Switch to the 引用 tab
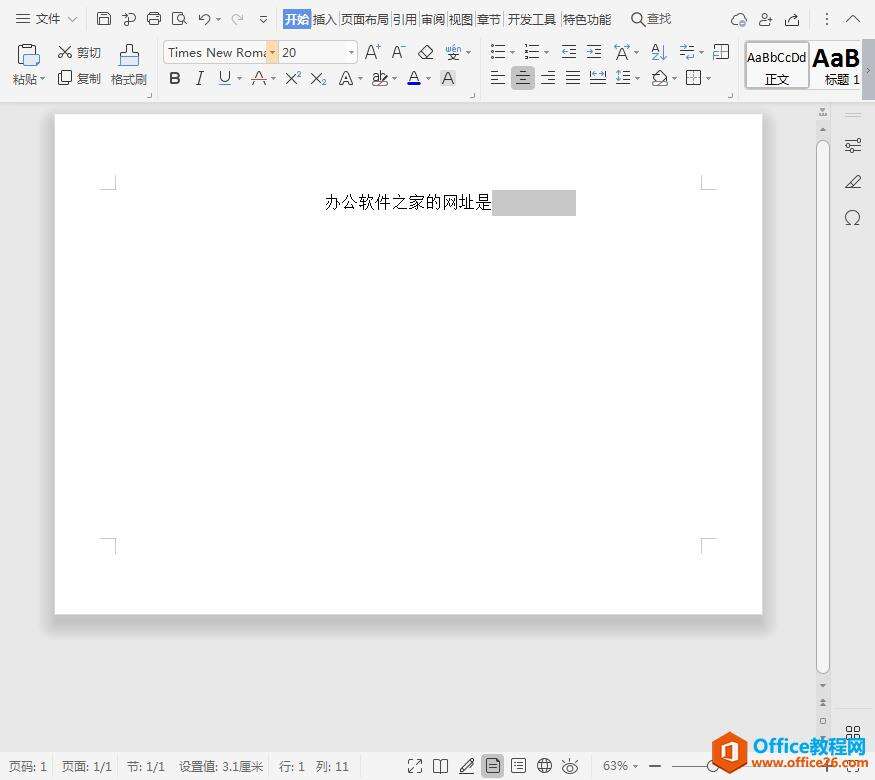 (405, 20)
